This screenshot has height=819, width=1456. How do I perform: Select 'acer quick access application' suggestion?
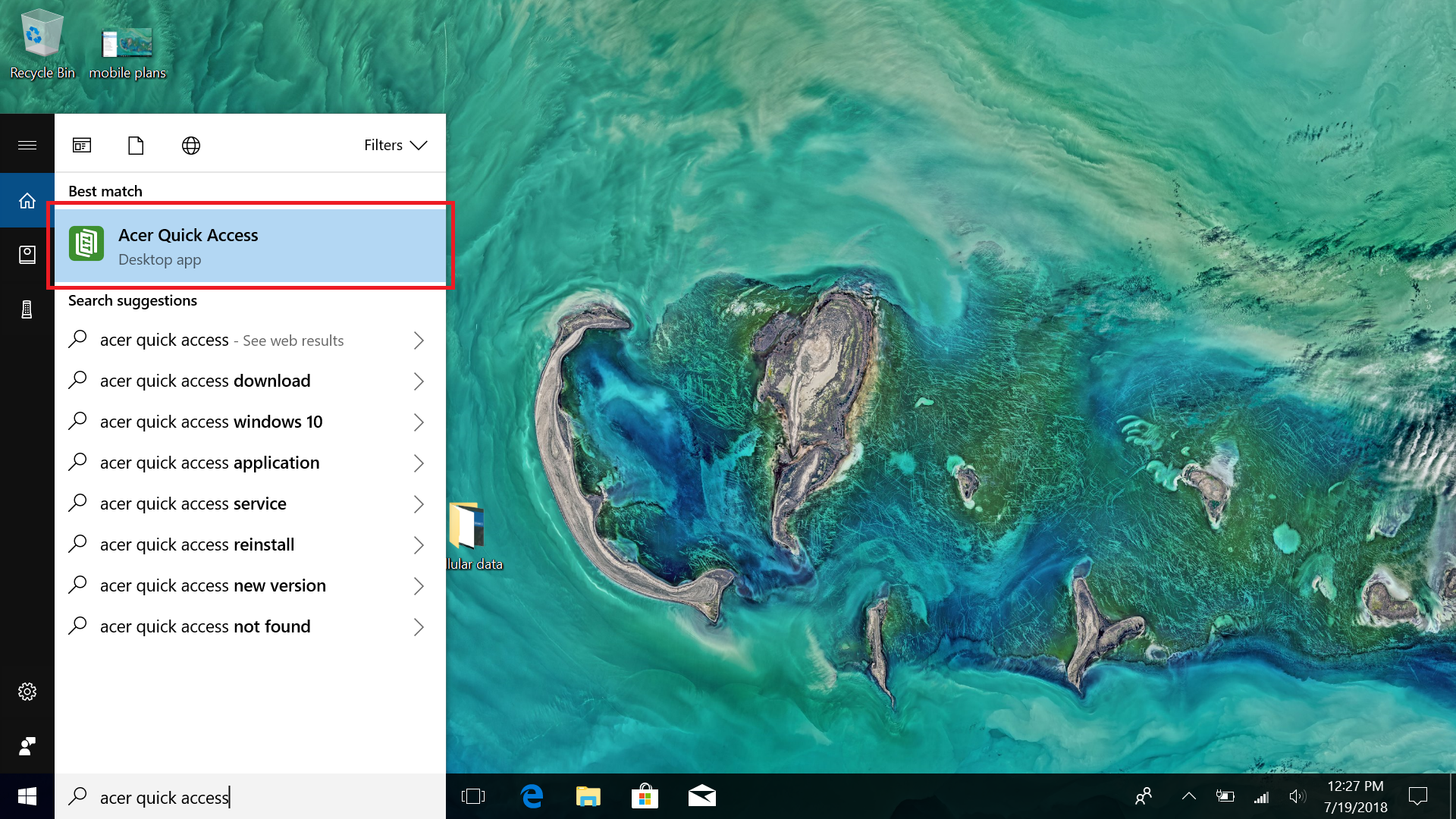click(250, 463)
